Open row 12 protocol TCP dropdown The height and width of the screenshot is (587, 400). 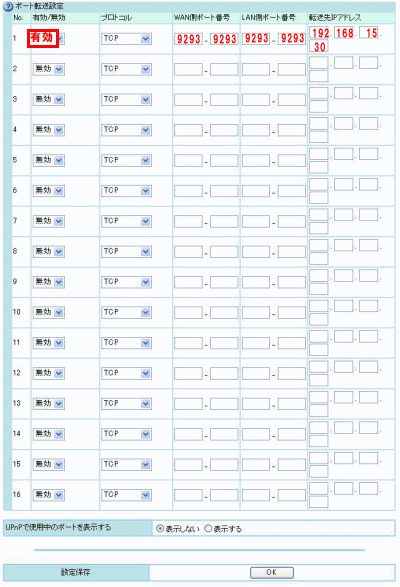point(126,373)
